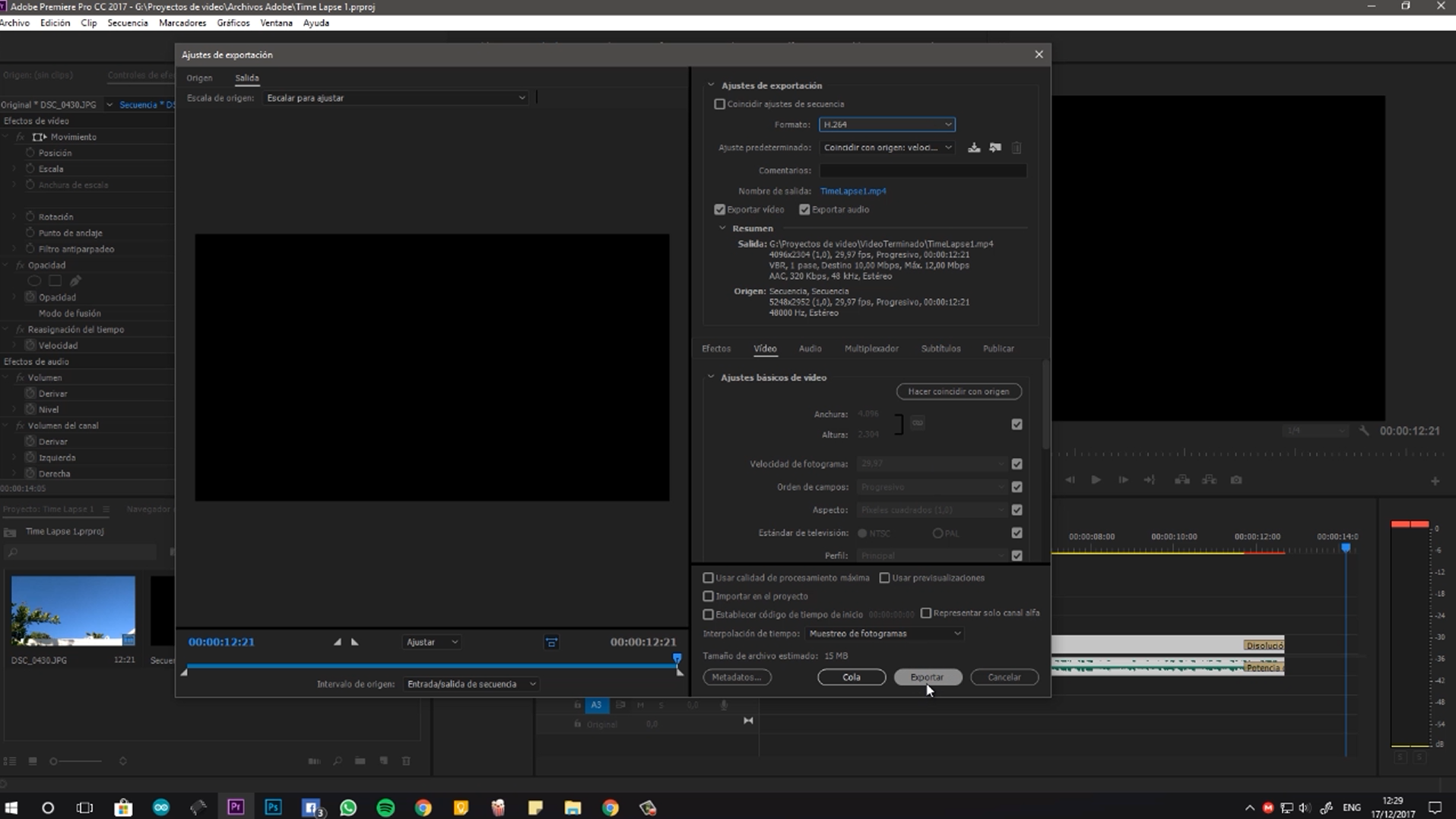1456x819 pixels.
Task: Open the Windows Start menu
Action: click(x=11, y=807)
